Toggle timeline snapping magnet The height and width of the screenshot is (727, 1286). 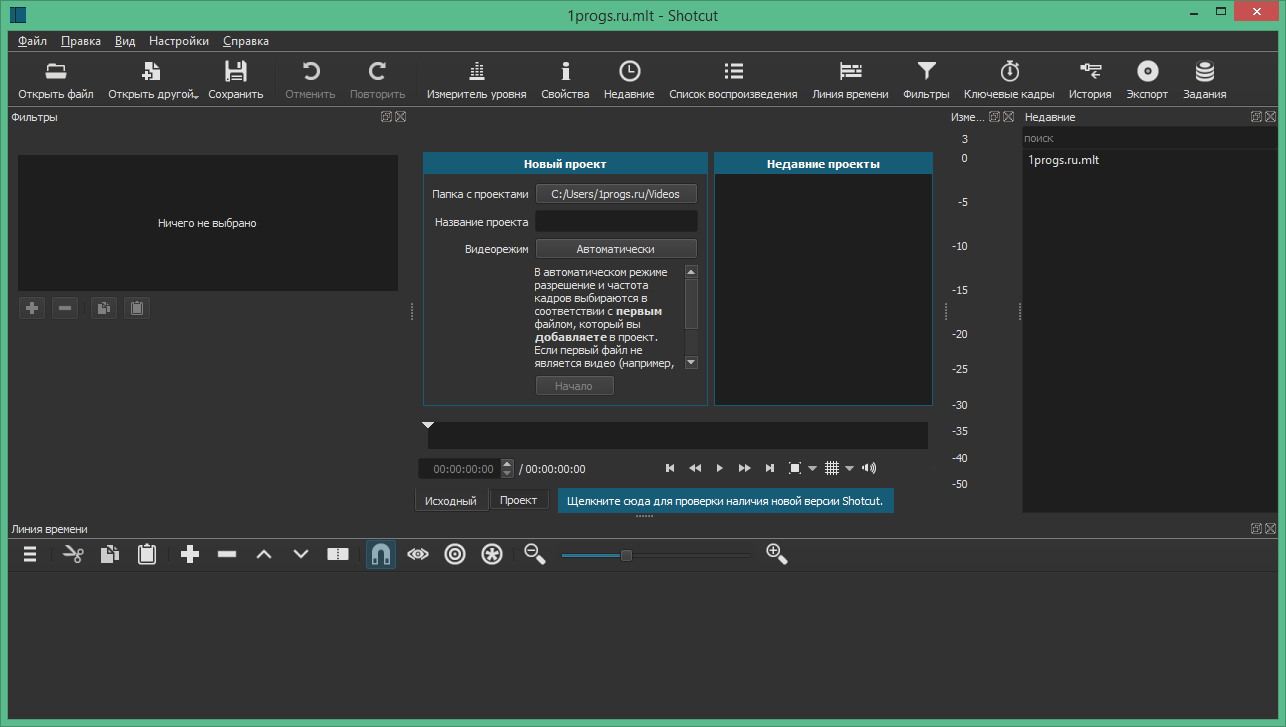[x=381, y=554]
